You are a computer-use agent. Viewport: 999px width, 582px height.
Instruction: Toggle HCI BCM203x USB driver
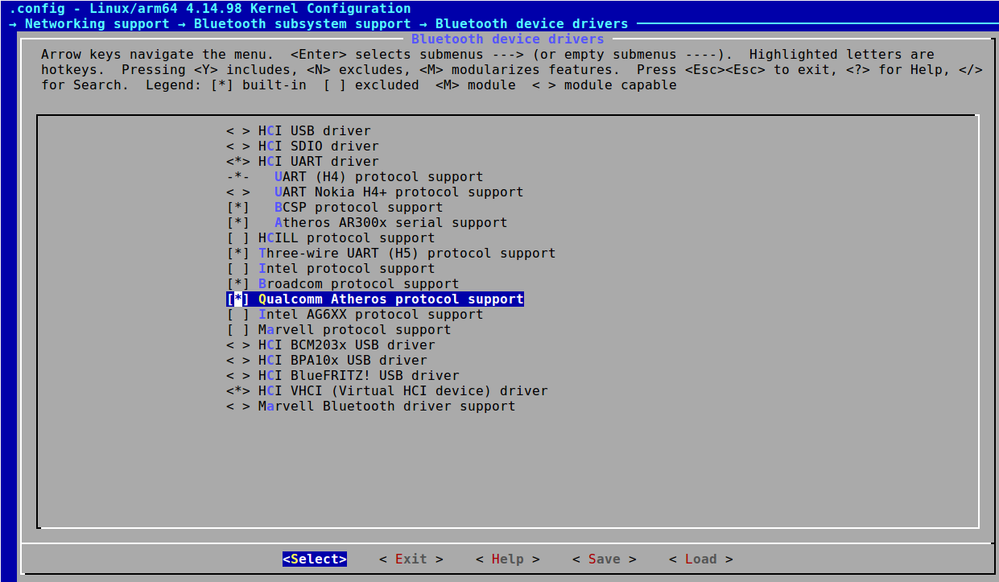point(331,345)
